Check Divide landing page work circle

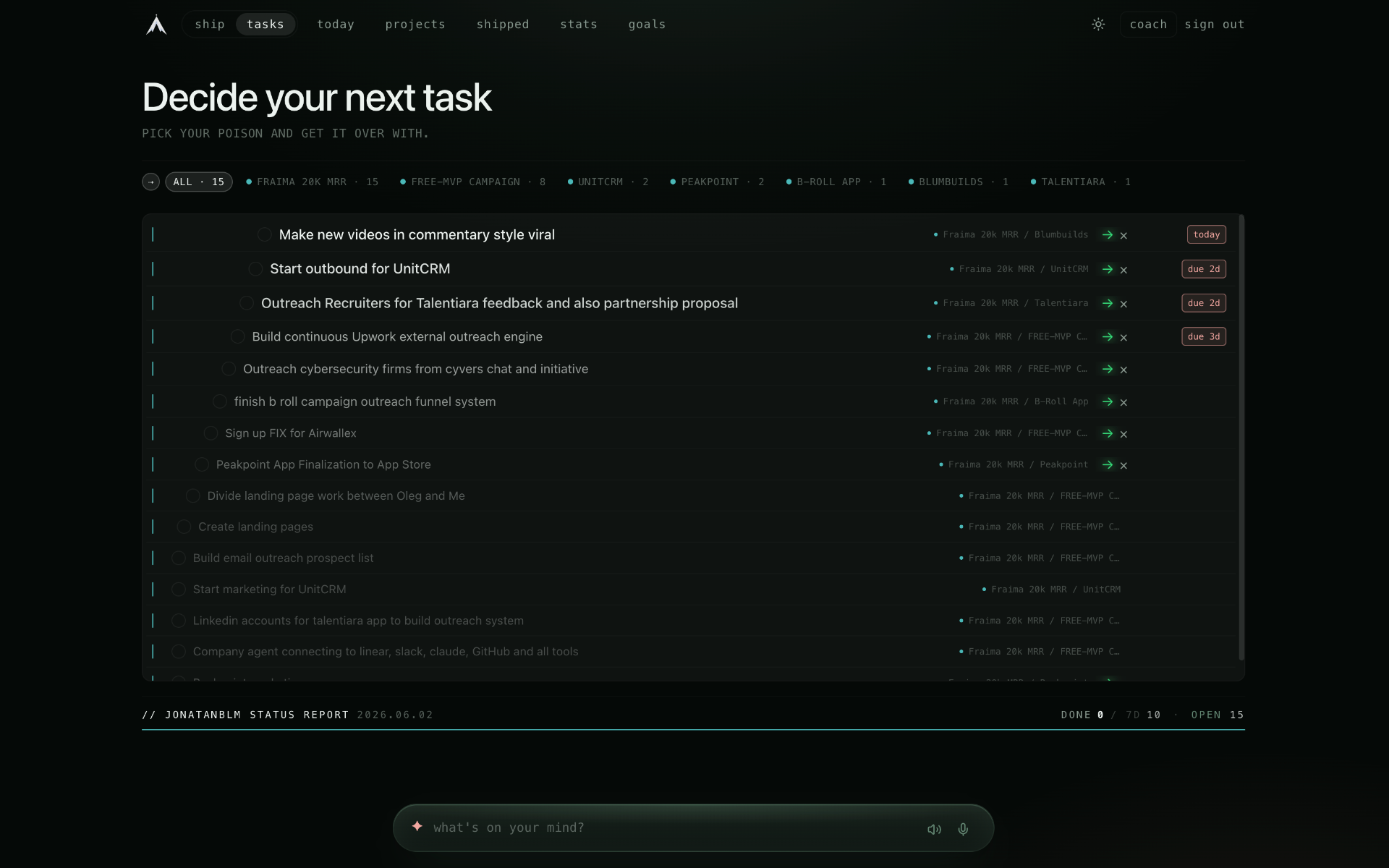tap(192, 495)
